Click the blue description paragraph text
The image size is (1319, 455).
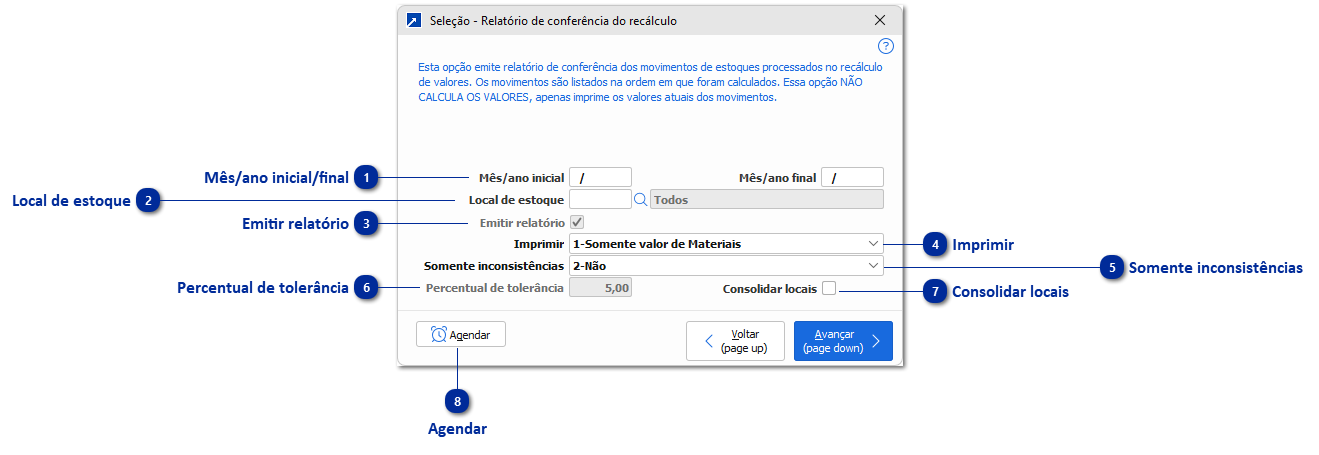click(x=650, y=82)
